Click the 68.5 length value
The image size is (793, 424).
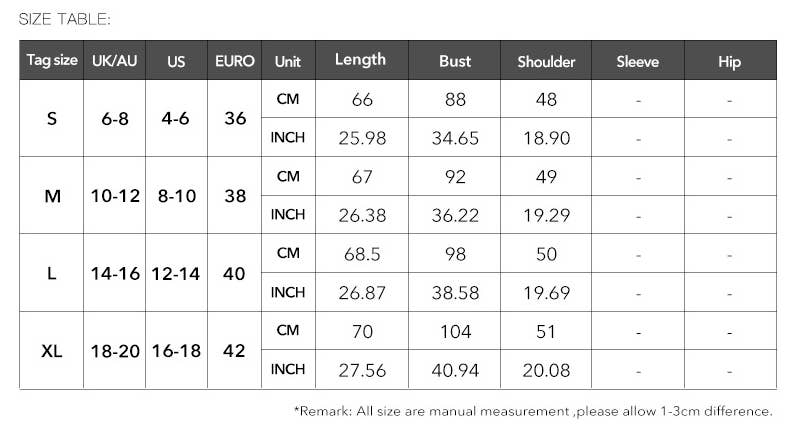coord(361,254)
